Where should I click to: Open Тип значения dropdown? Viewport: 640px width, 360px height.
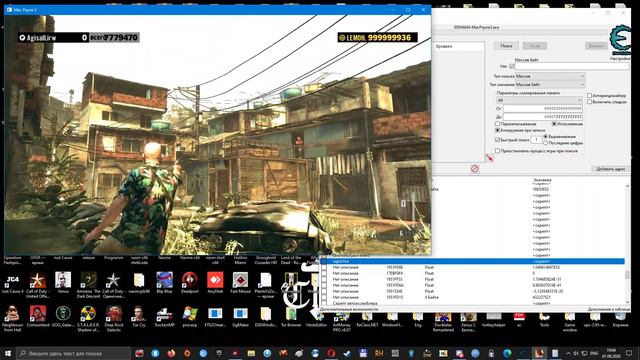point(550,84)
